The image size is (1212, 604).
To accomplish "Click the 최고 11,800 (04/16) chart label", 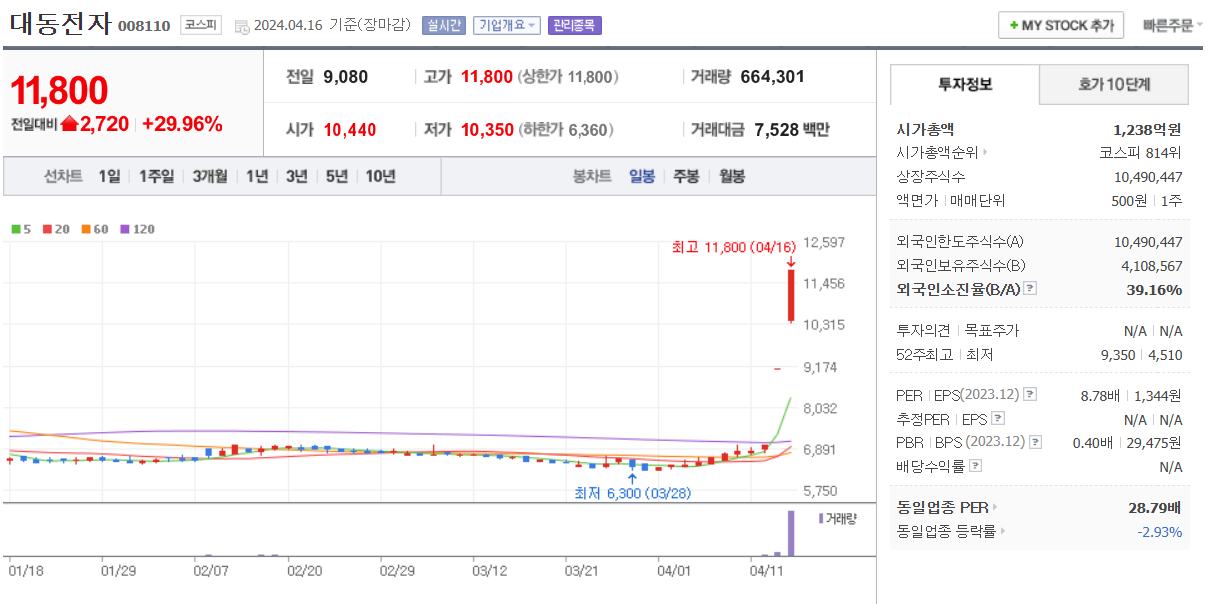I will pyautogui.click(x=734, y=248).
